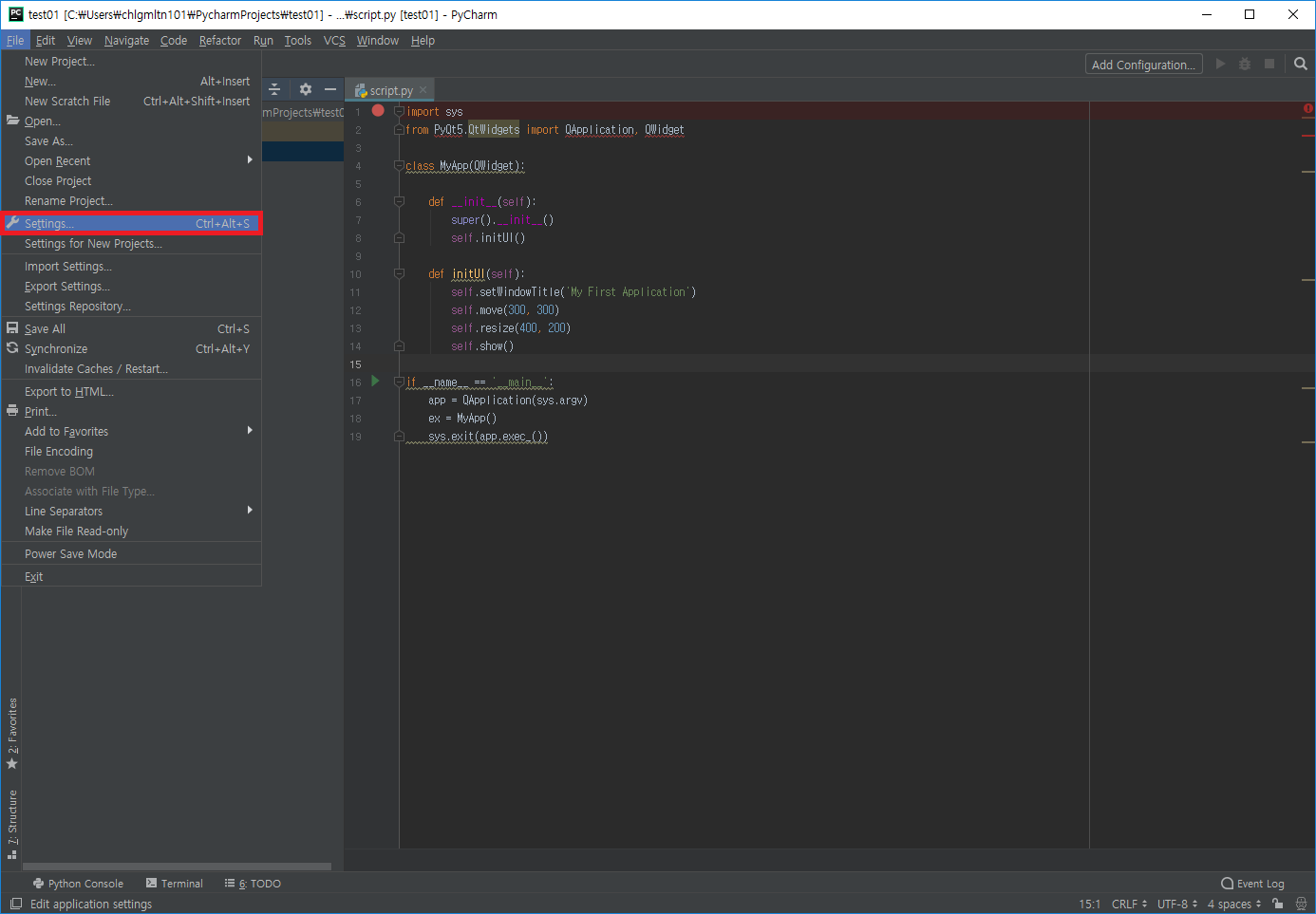1316x914 pixels.
Task: Click error indicator at editor top right
Action: point(1308,109)
